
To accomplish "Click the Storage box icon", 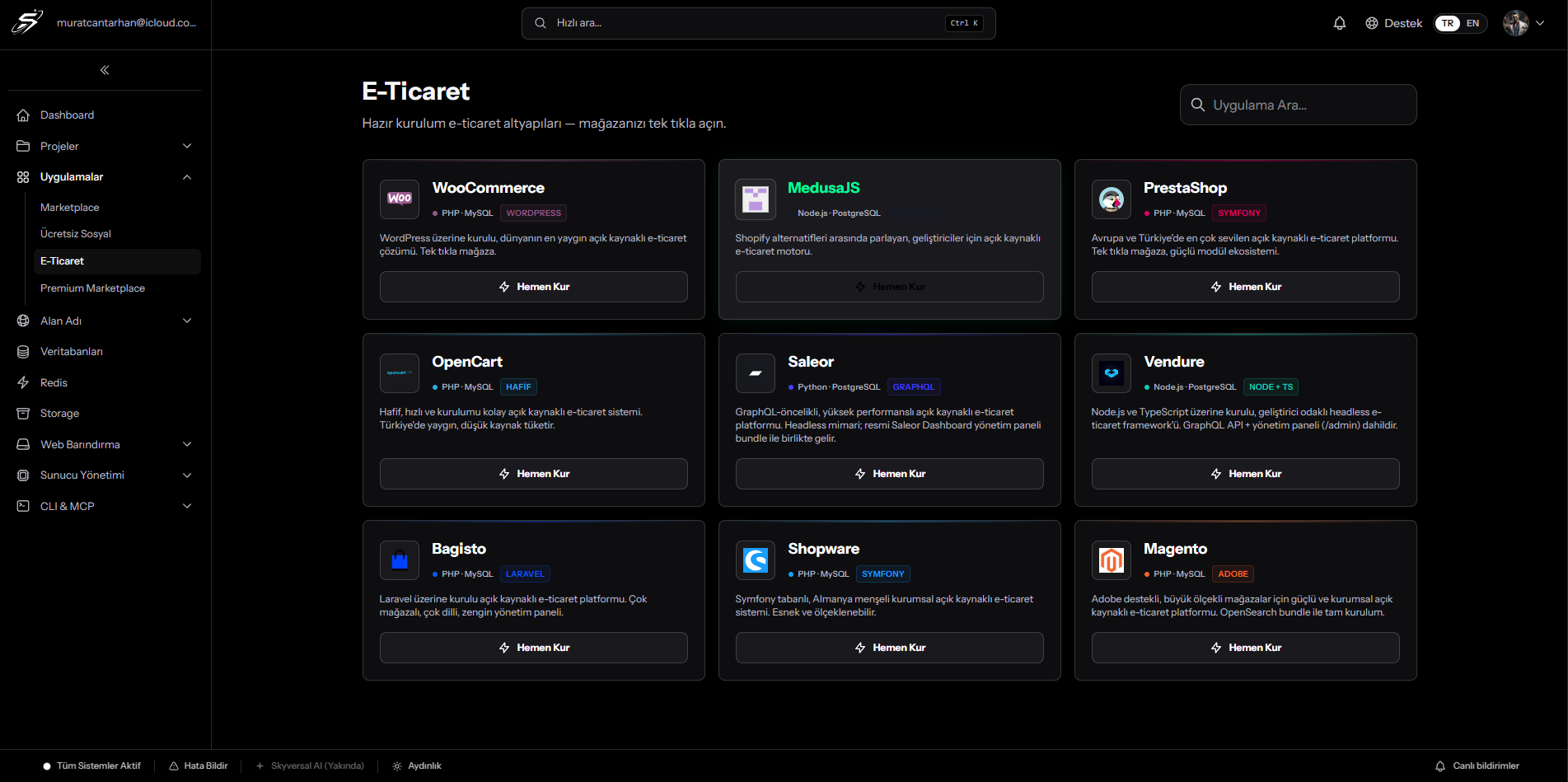I will point(23,414).
